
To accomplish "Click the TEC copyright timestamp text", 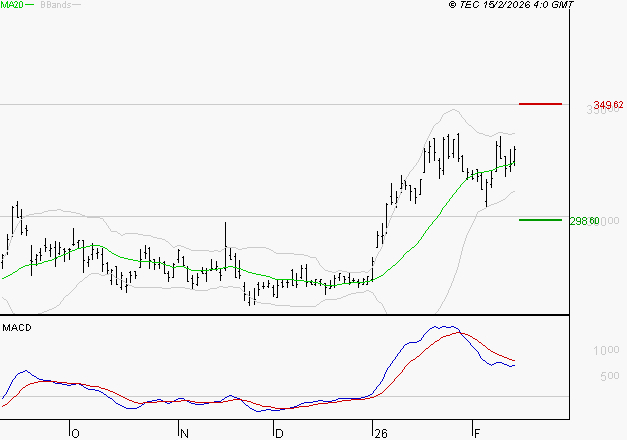I will (511, 5).
